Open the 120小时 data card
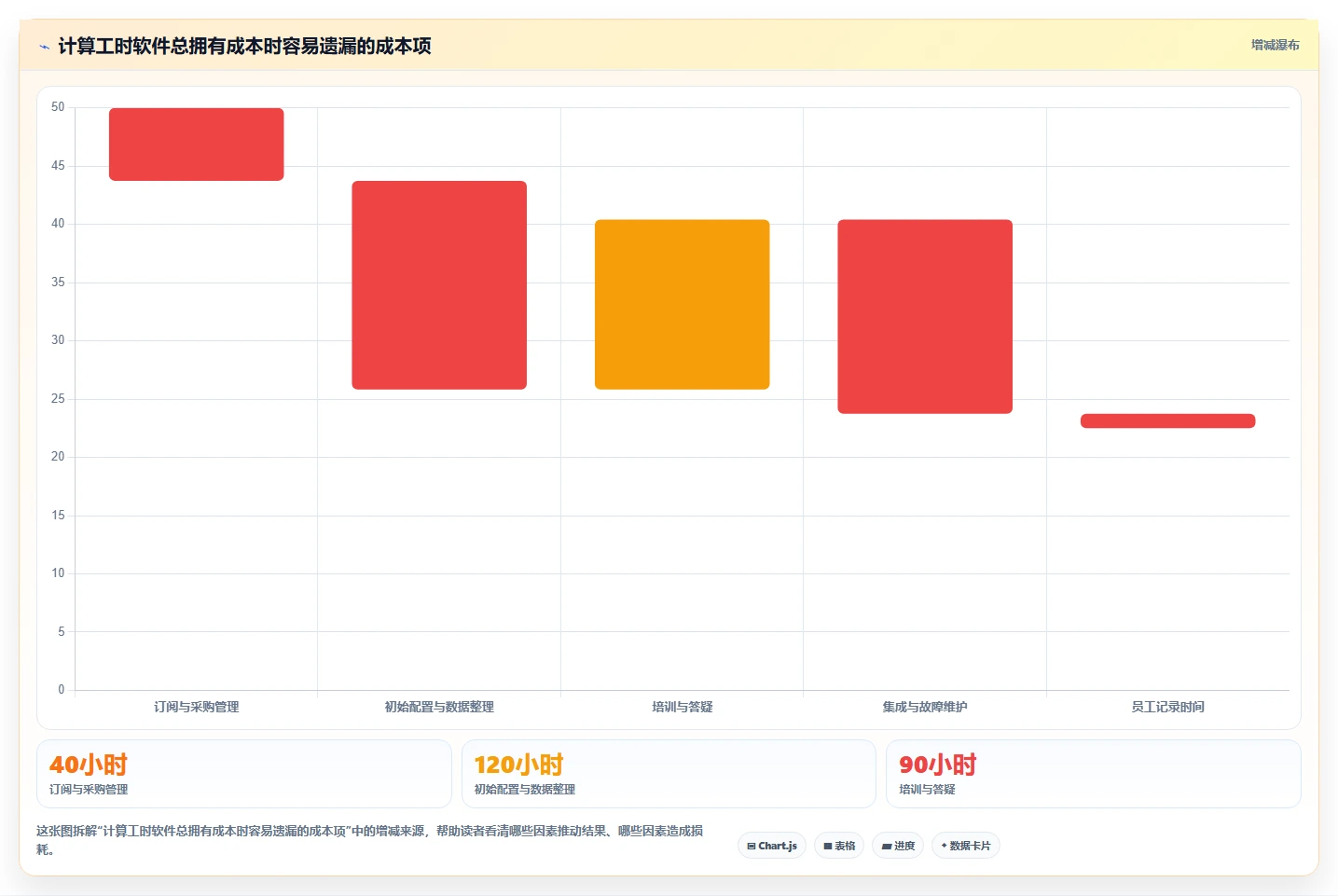 pos(669,774)
